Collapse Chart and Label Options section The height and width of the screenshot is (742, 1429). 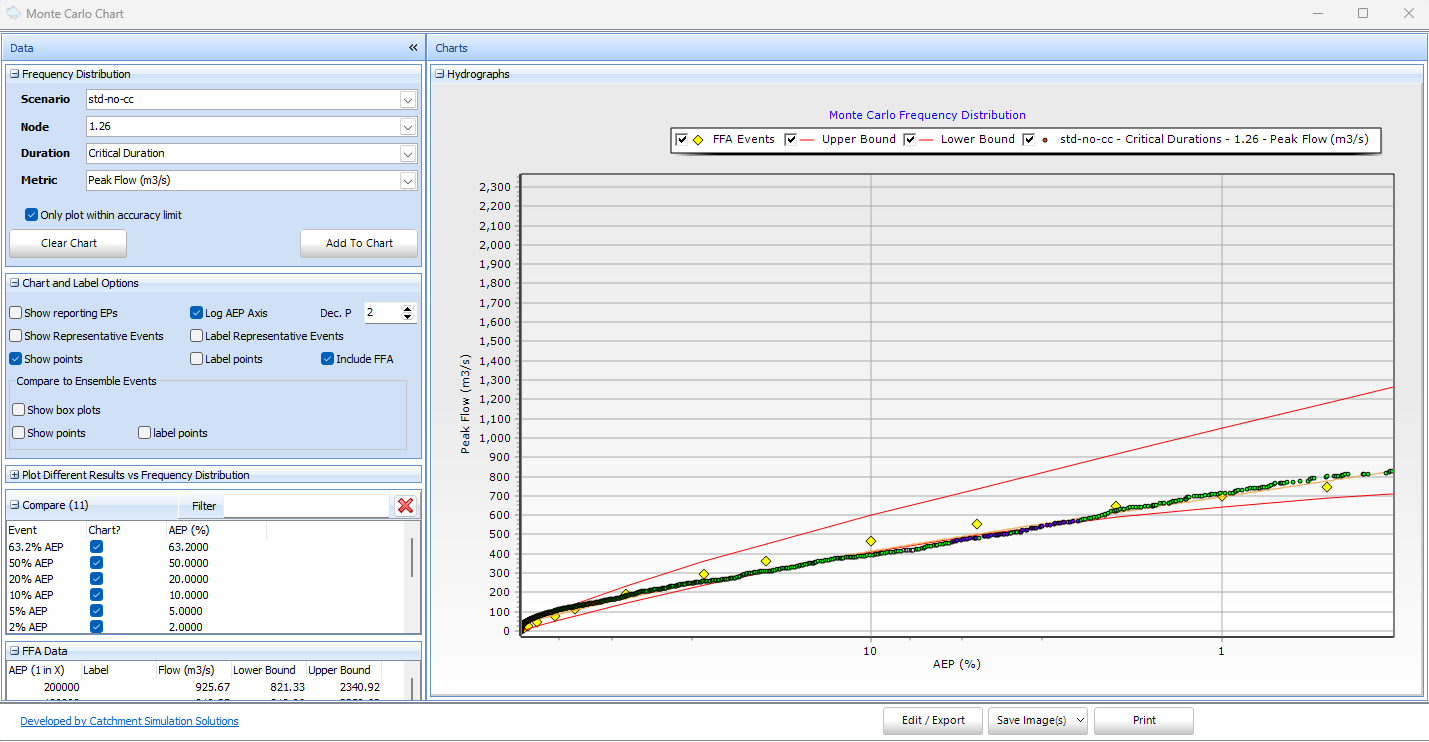14,283
